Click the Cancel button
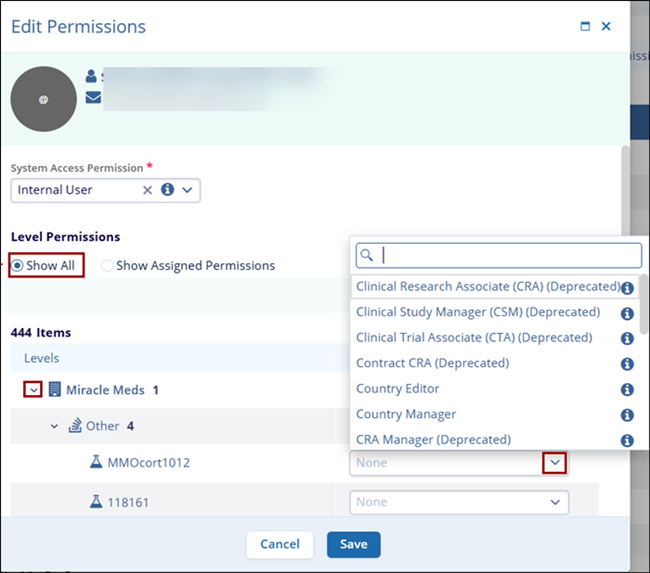650x573 pixels. [279, 544]
